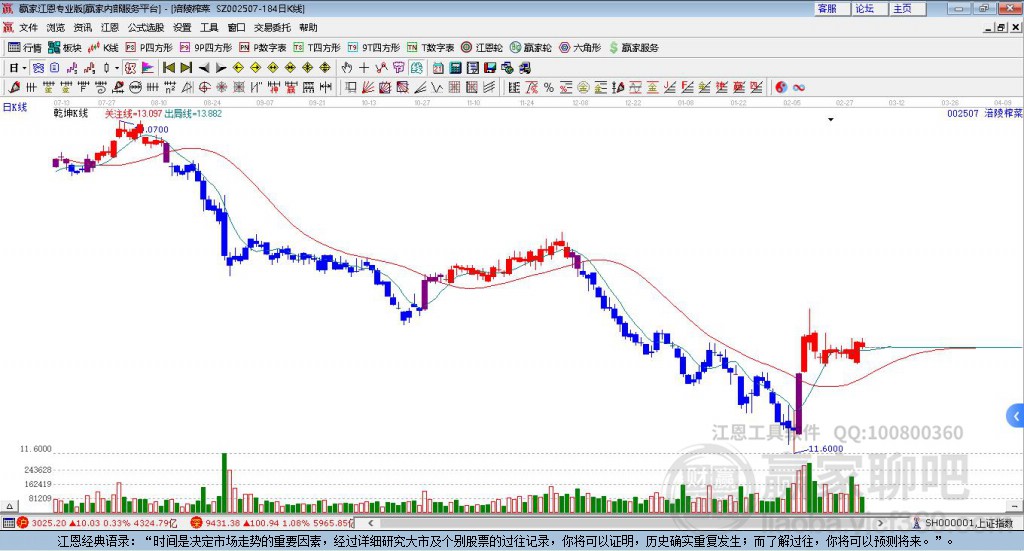Open the 文件 menu
This screenshot has height=551, width=1024.
[28, 27]
